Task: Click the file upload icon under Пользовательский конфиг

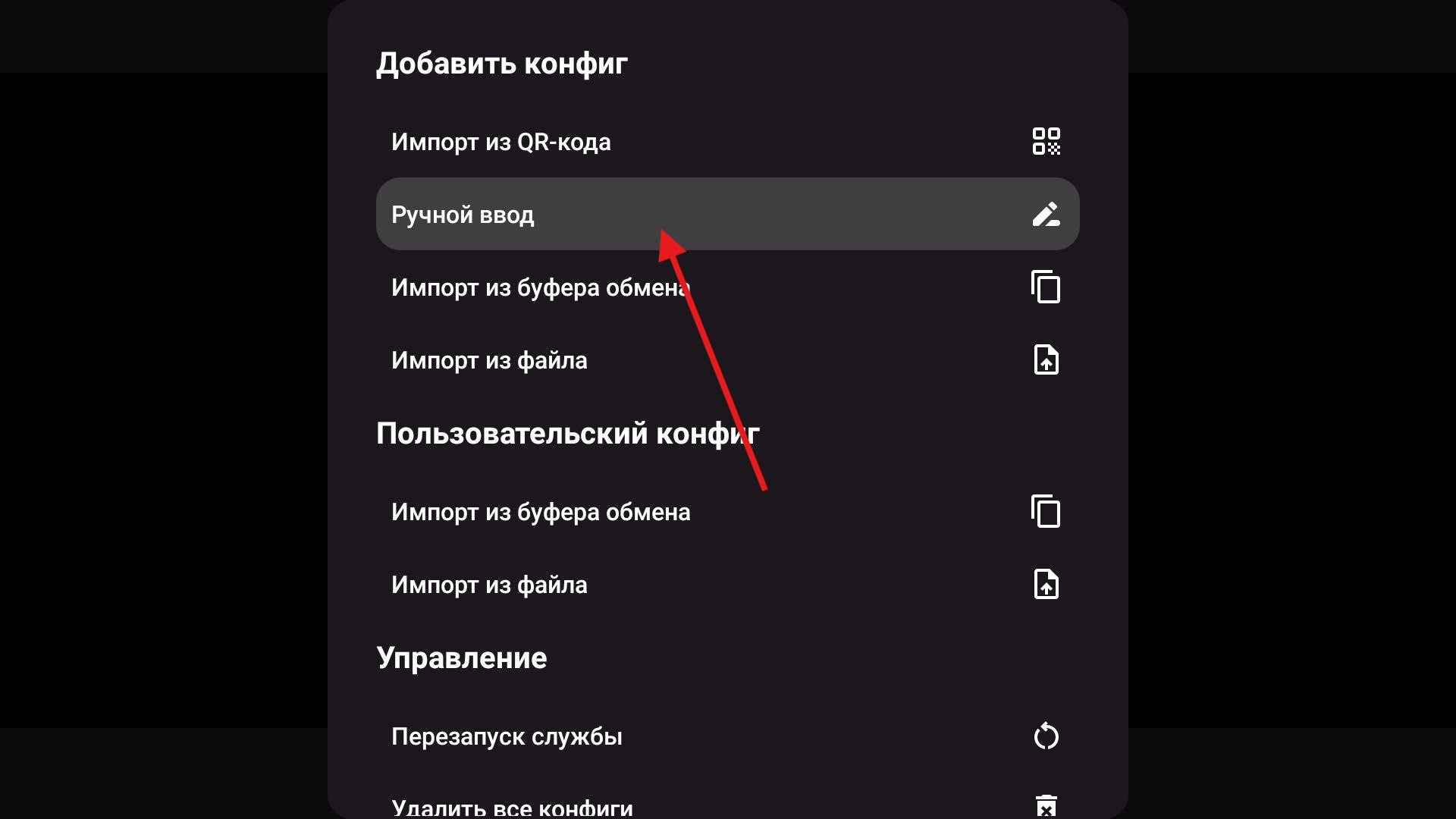Action: (1046, 584)
